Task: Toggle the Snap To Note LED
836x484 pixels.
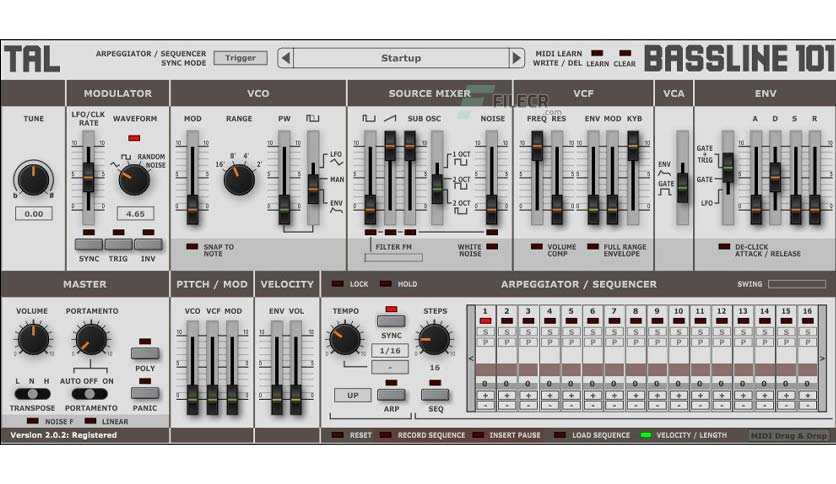Action: pyautogui.click(x=192, y=247)
